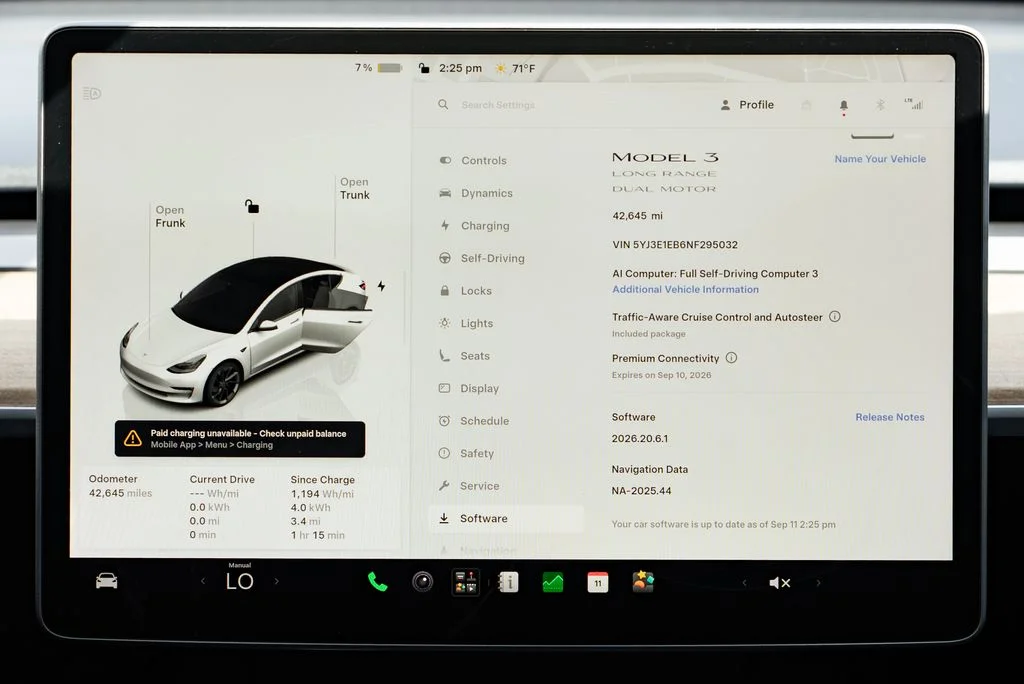Image resolution: width=1024 pixels, height=684 pixels.
Task: Tap Open Trunk
Action: (355, 188)
